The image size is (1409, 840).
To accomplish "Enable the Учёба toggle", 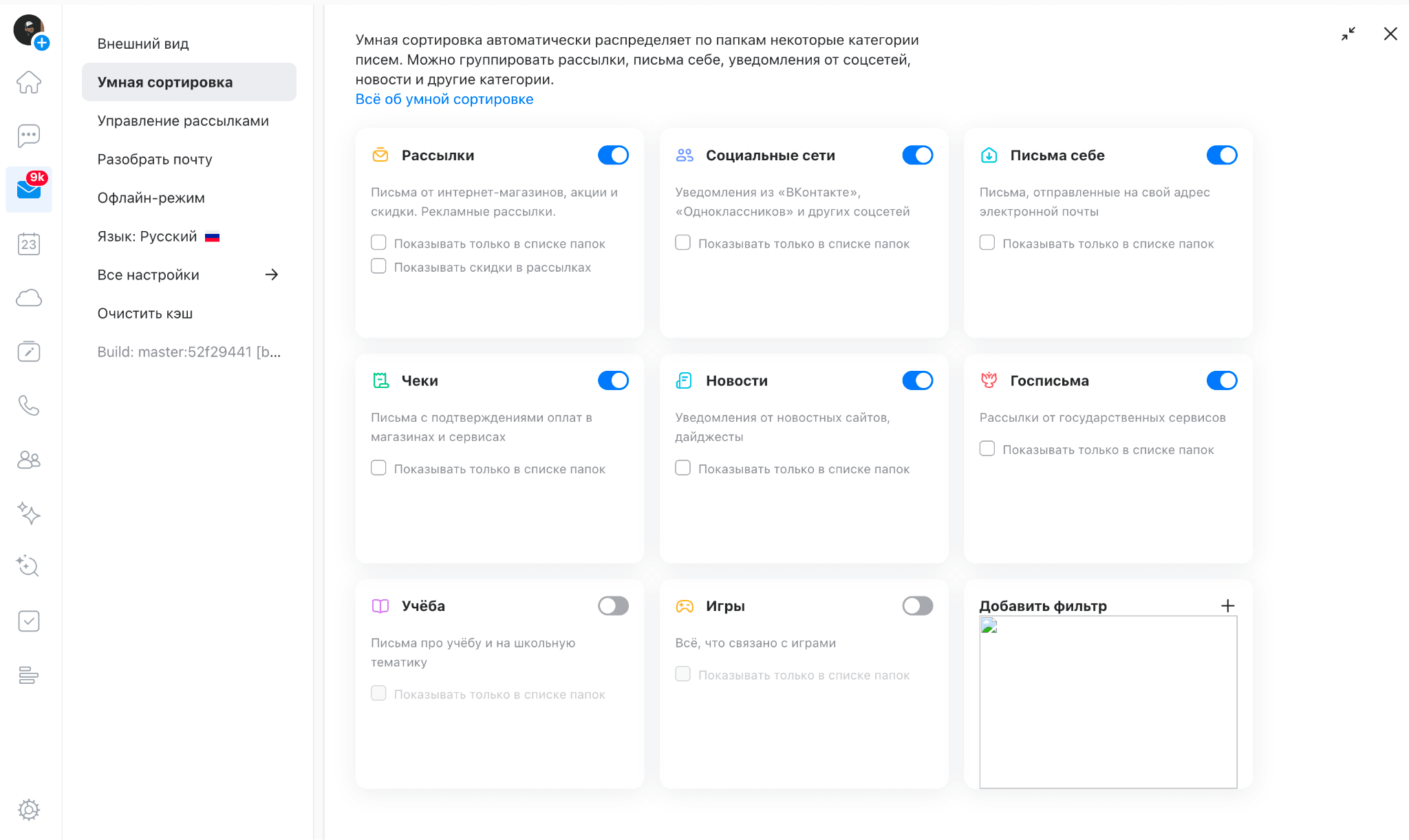I will [613, 606].
